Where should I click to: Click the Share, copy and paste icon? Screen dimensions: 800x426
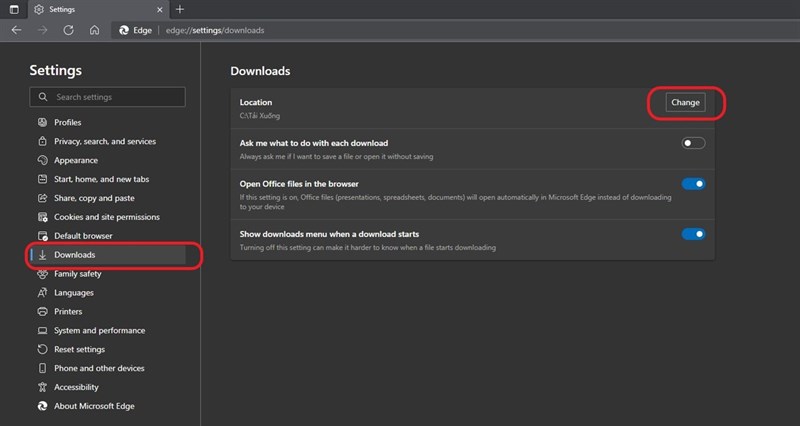[x=42, y=198]
